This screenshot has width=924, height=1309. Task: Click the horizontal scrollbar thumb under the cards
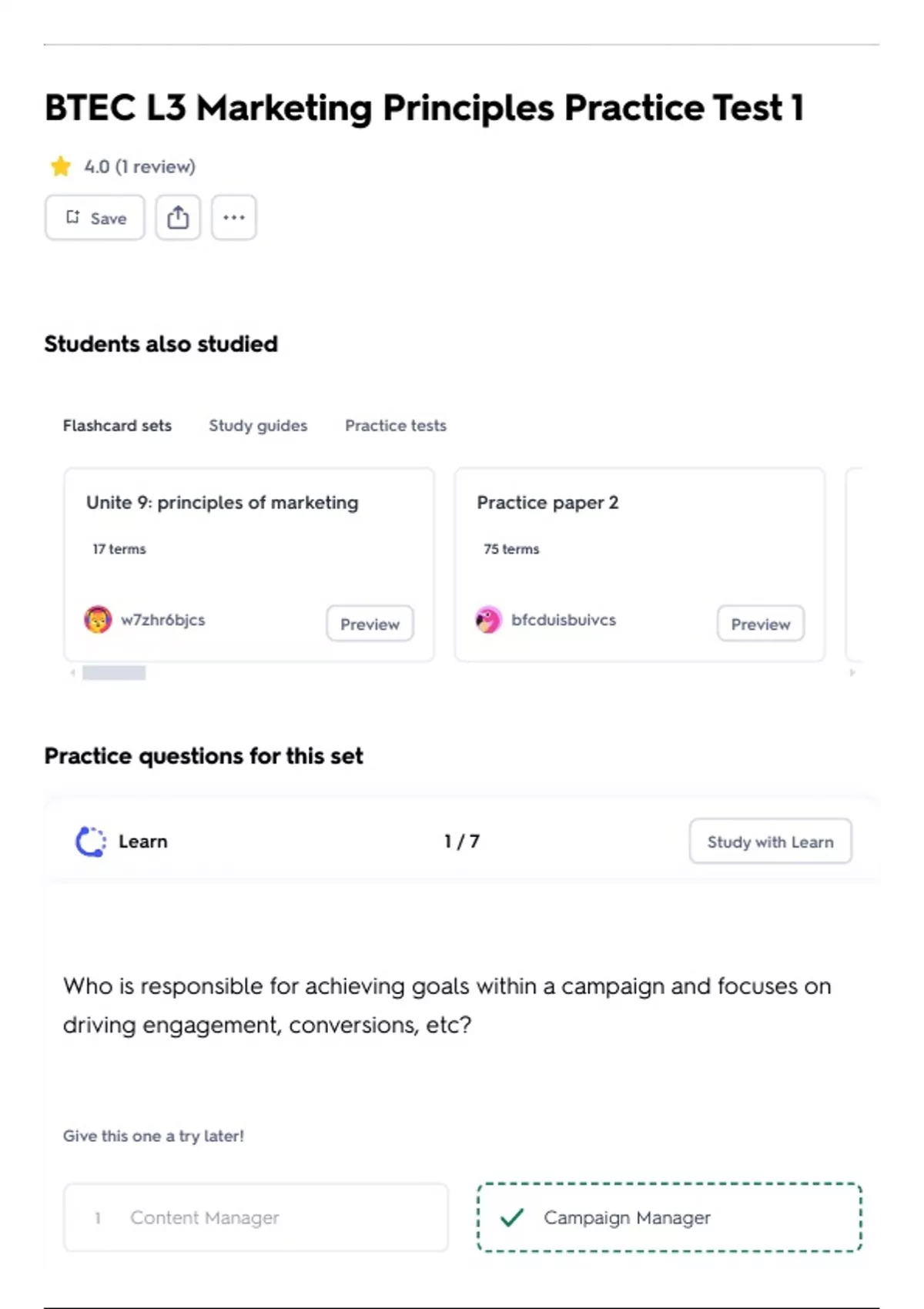click(x=114, y=673)
